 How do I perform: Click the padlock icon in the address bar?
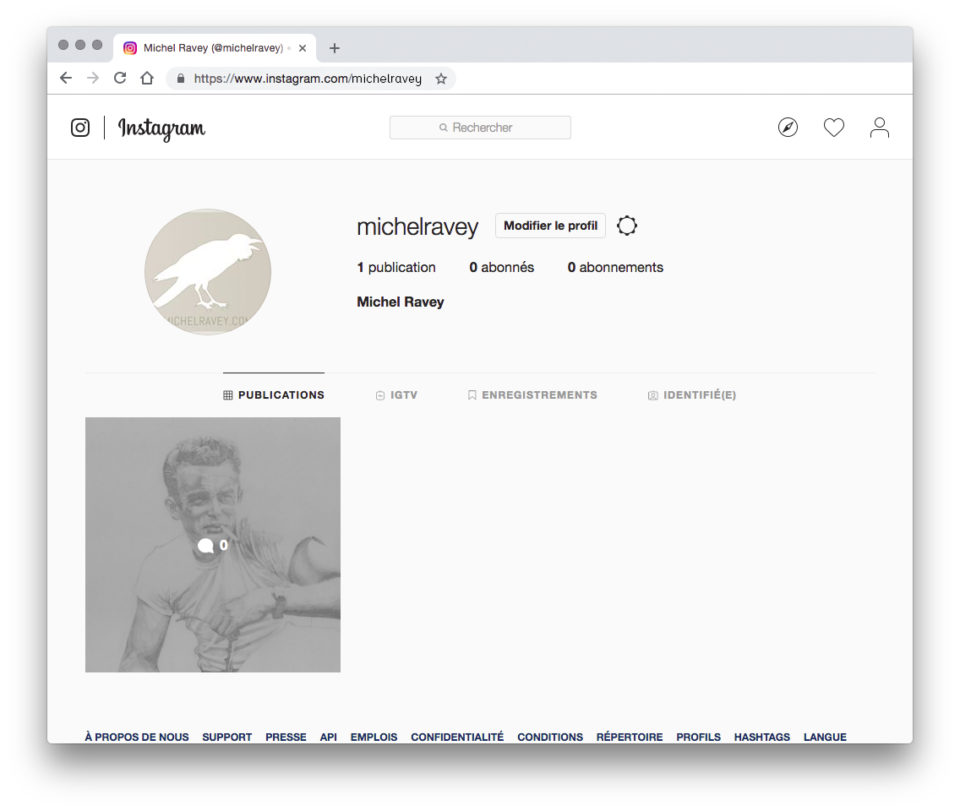[x=181, y=78]
